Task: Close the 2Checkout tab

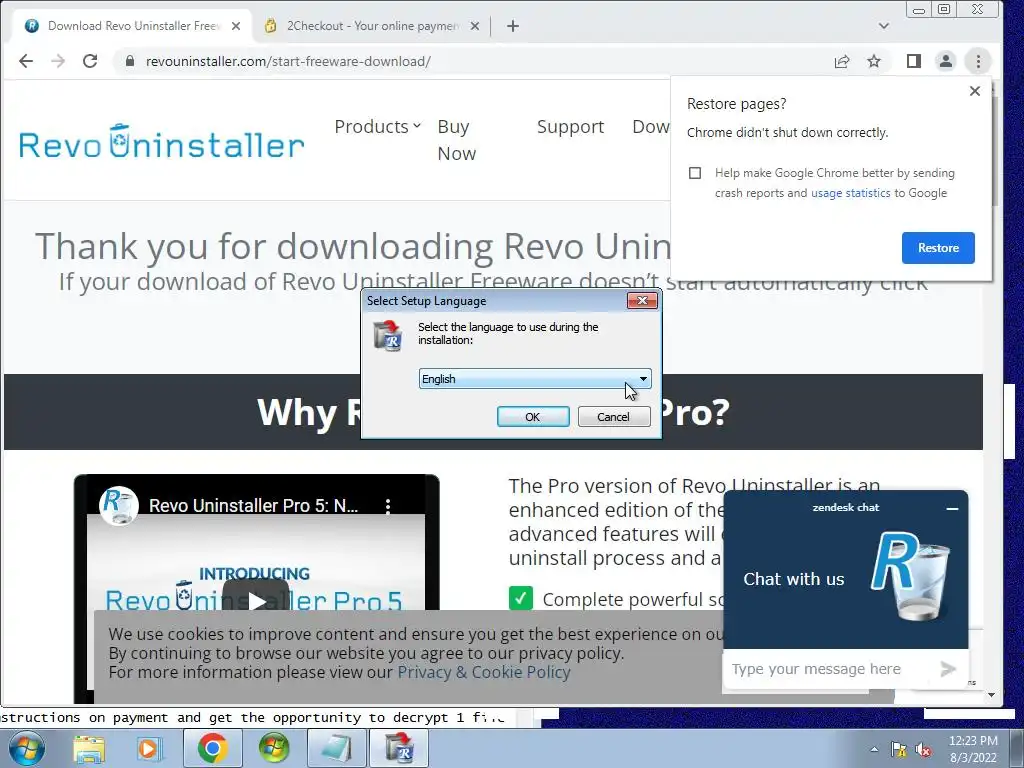Action: pyautogui.click(x=475, y=26)
